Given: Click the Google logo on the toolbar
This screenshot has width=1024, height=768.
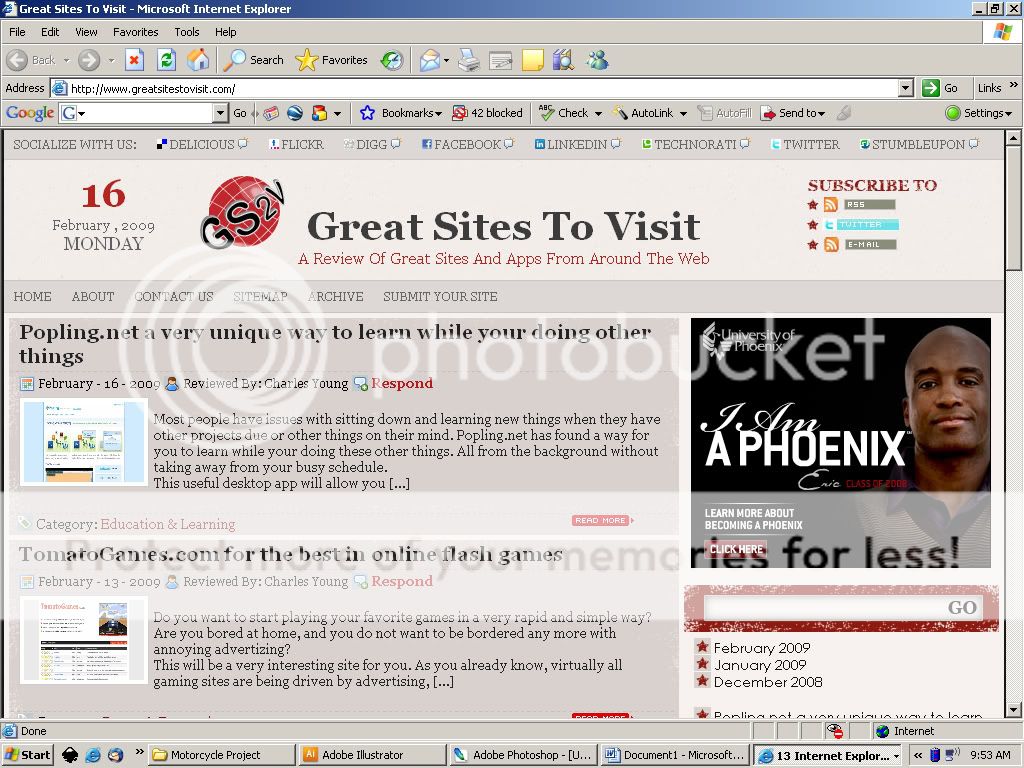Looking at the screenshot, I should tap(30, 113).
